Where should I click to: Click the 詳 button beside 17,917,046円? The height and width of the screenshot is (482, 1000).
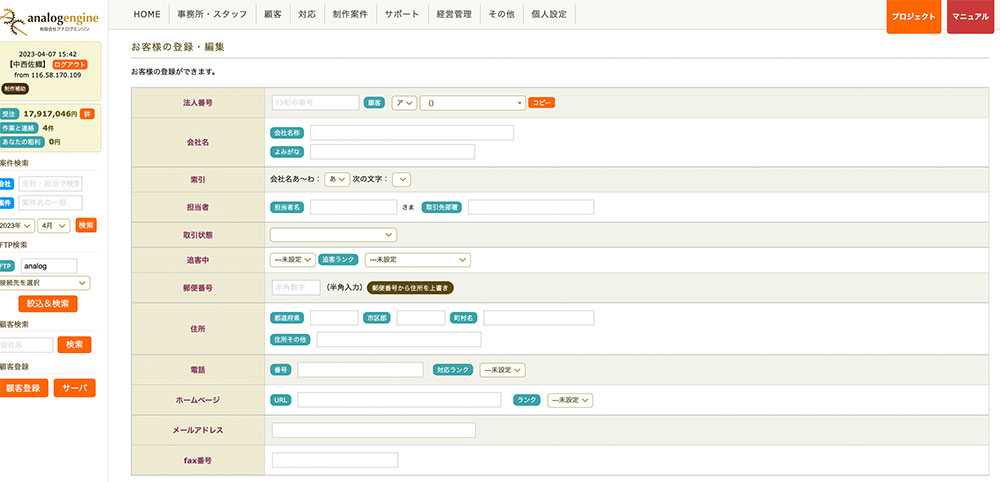(x=87, y=114)
